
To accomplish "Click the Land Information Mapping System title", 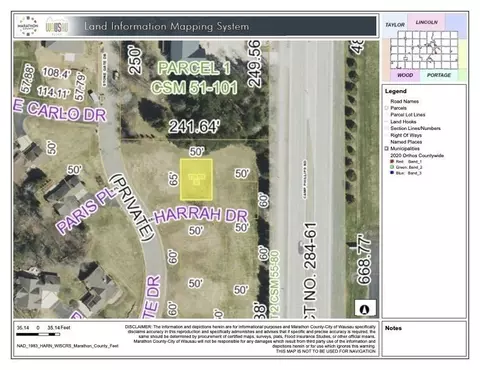I will tap(166, 26).
